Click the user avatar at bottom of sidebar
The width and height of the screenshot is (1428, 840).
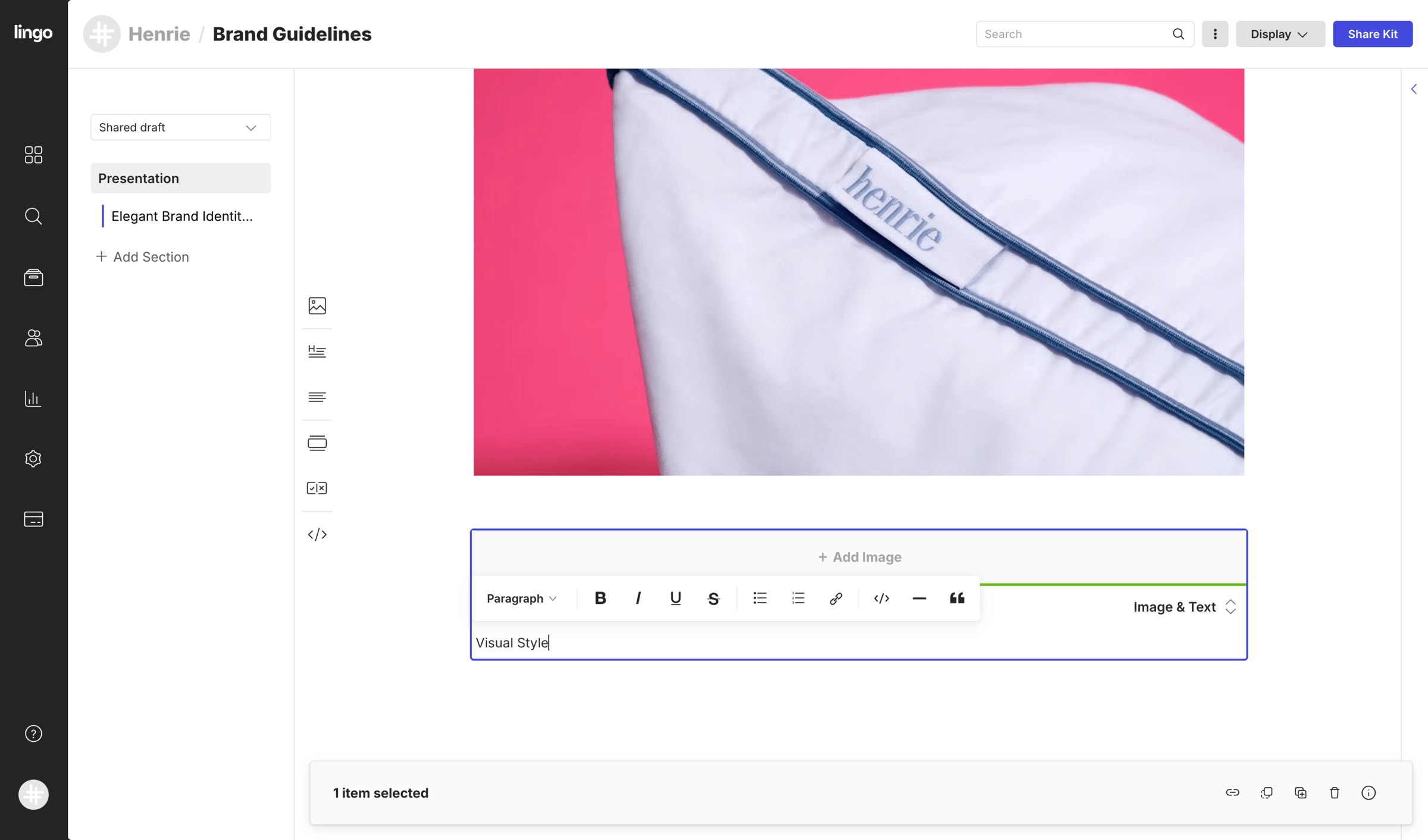[33, 794]
